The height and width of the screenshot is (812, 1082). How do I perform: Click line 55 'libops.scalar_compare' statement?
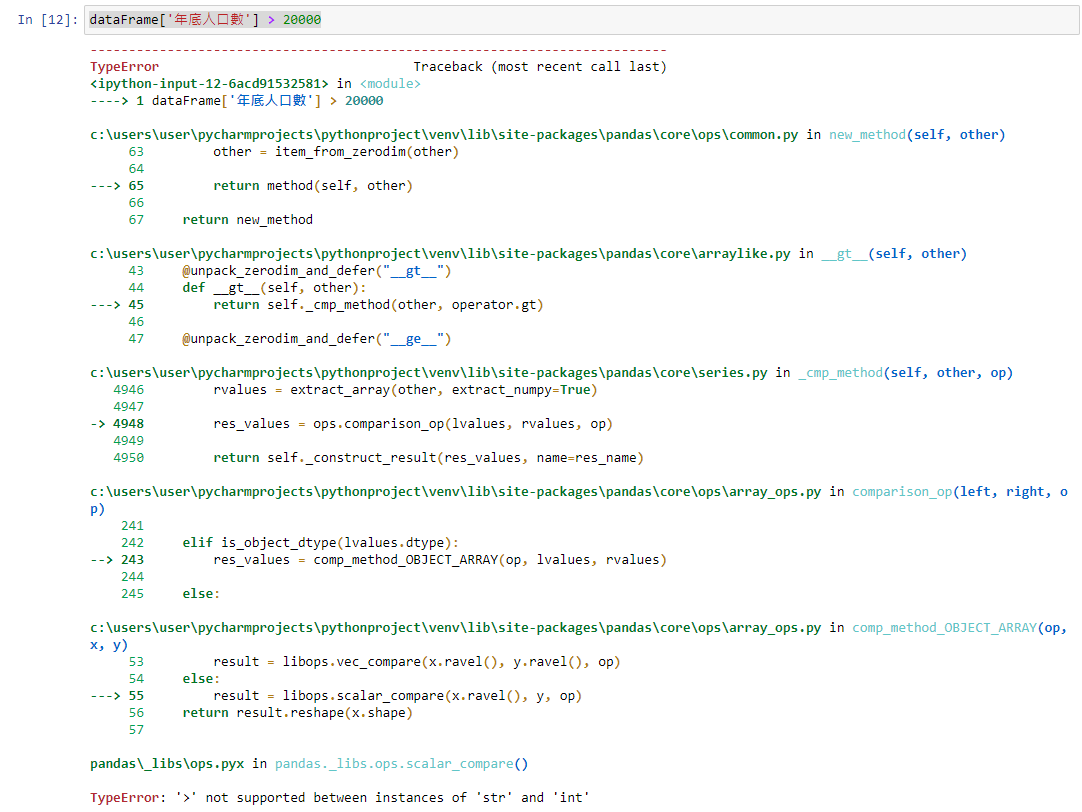point(397,695)
